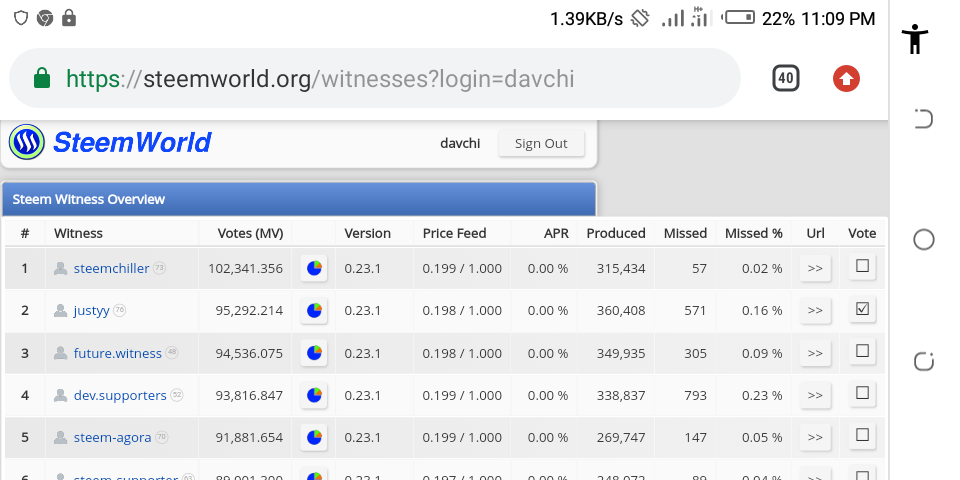Open the pie chart for future.witness
Image resolution: width=960 pixels, height=480 pixels.
pyautogui.click(x=315, y=352)
